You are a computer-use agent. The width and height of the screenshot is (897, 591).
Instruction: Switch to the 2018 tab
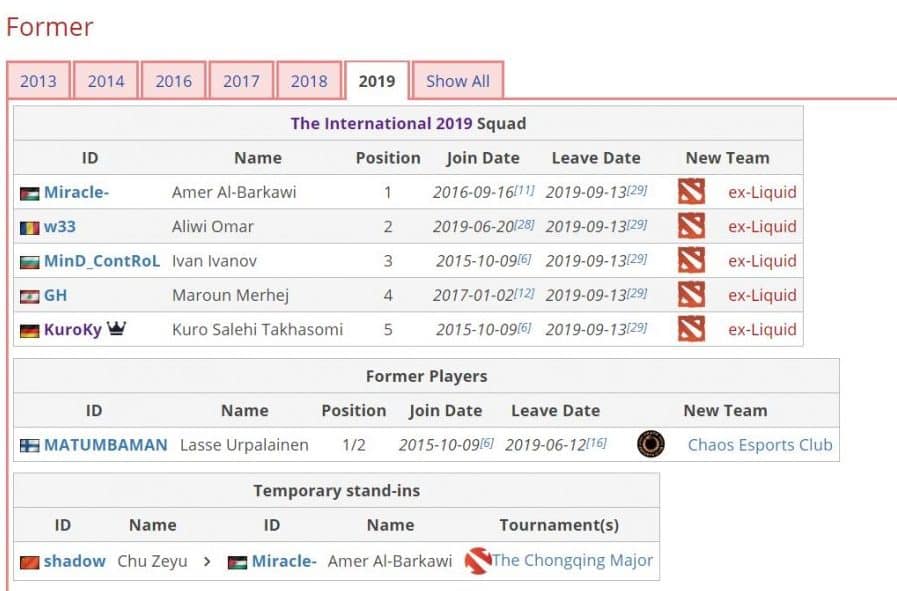[309, 82]
